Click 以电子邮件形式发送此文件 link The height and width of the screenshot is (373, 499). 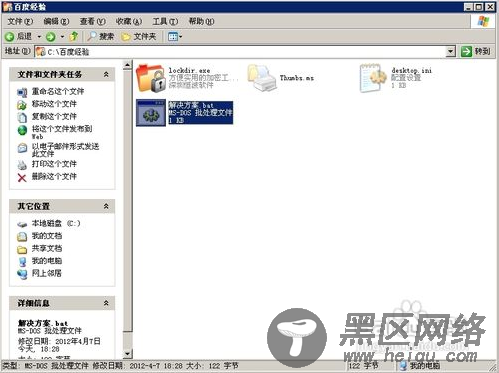(x=65, y=150)
